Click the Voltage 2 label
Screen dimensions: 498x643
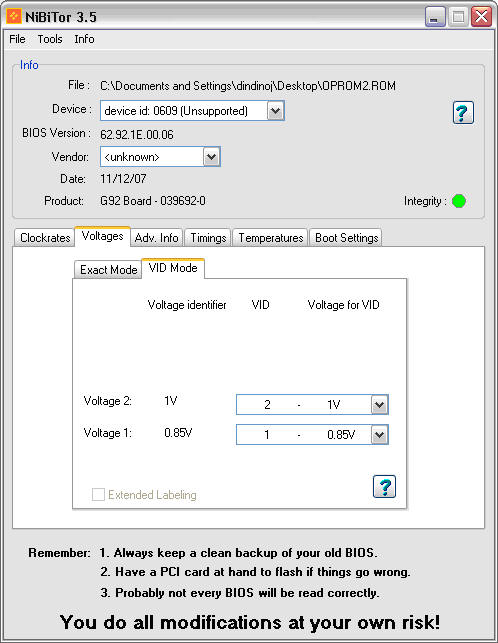107,401
